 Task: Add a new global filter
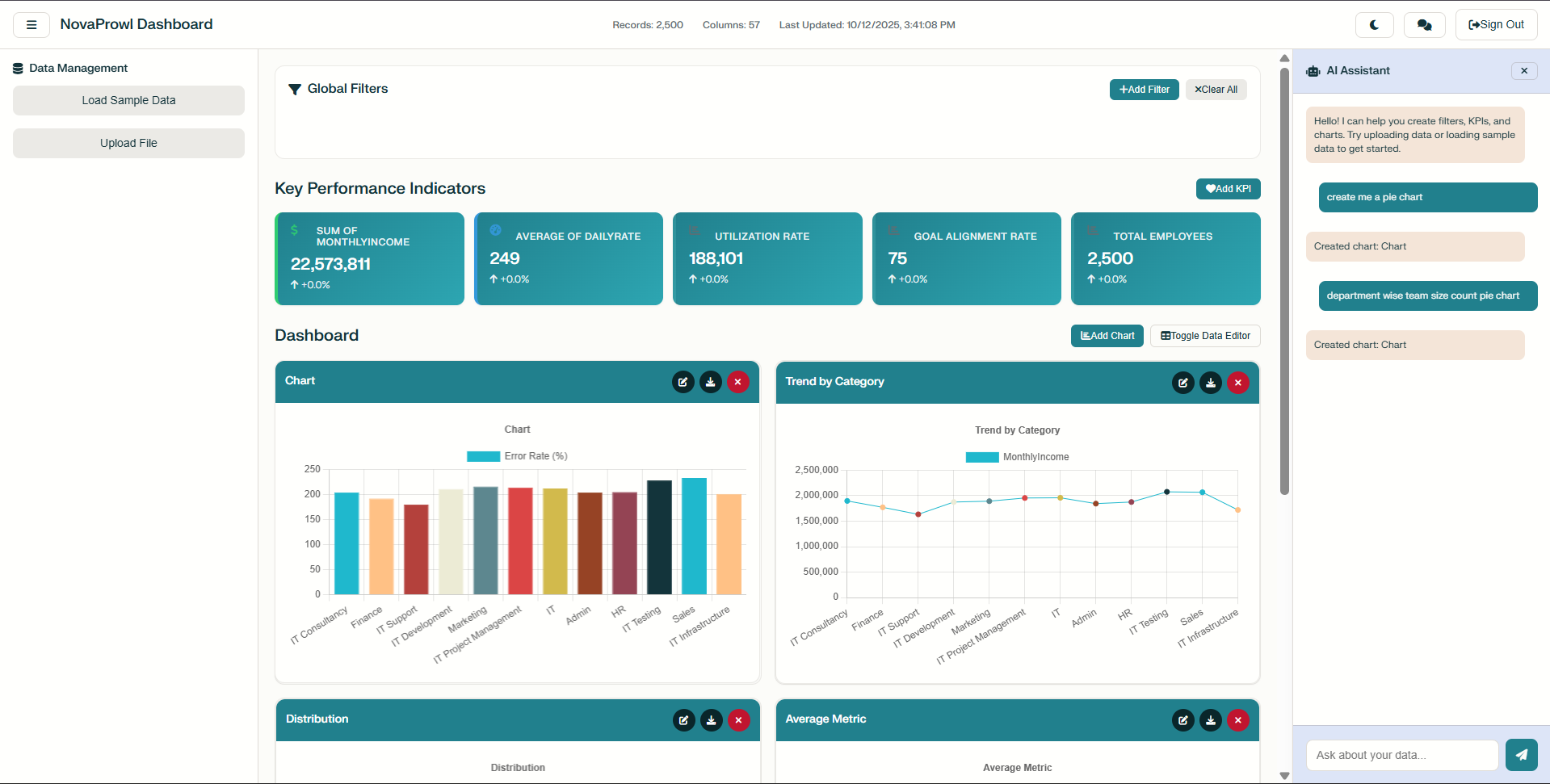click(x=1144, y=89)
